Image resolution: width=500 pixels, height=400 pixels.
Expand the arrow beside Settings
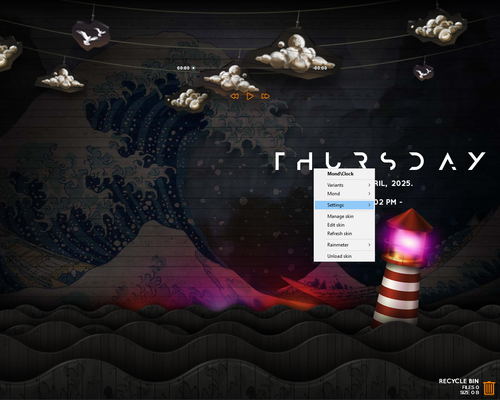pyautogui.click(x=369, y=205)
